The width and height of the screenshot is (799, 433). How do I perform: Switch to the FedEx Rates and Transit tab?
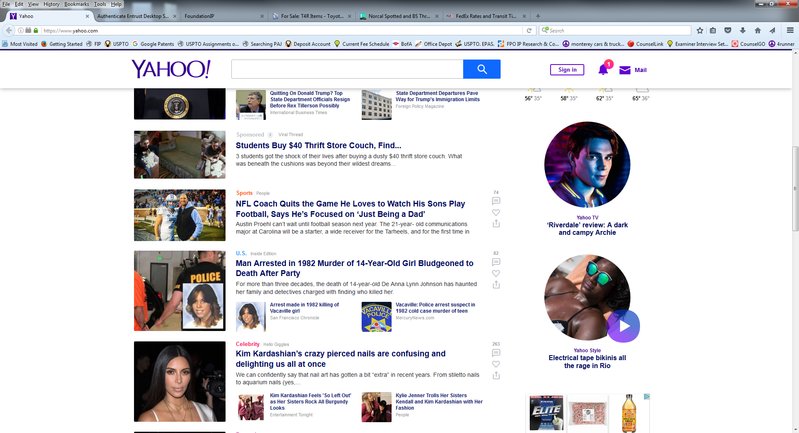click(x=485, y=16)
